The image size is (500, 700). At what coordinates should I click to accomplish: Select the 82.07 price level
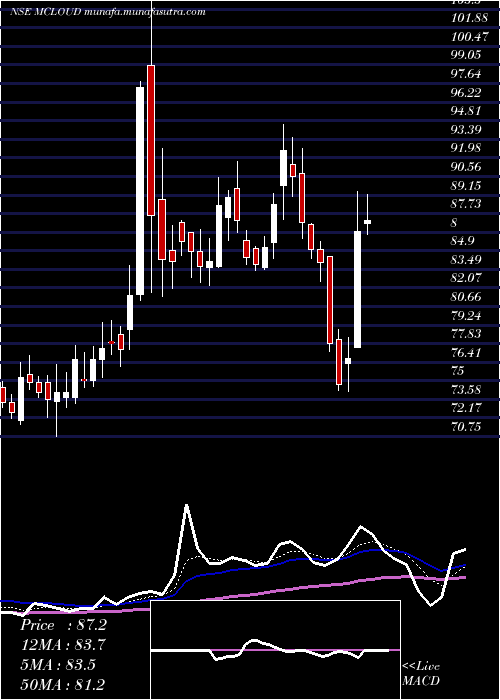click(466, 278)
